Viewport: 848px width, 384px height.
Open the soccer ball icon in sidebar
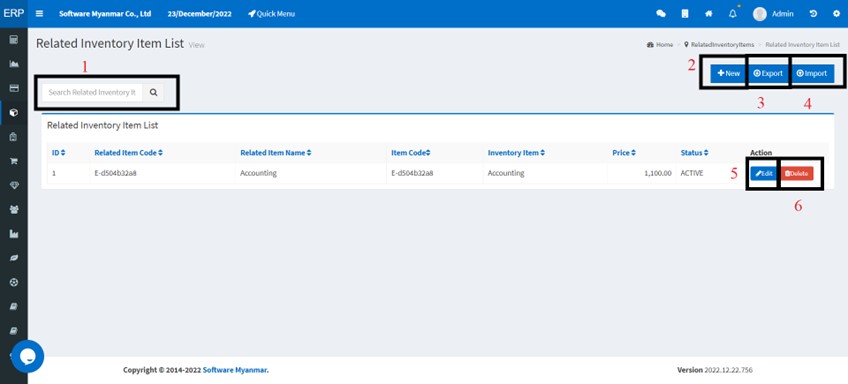coord(14,282)
